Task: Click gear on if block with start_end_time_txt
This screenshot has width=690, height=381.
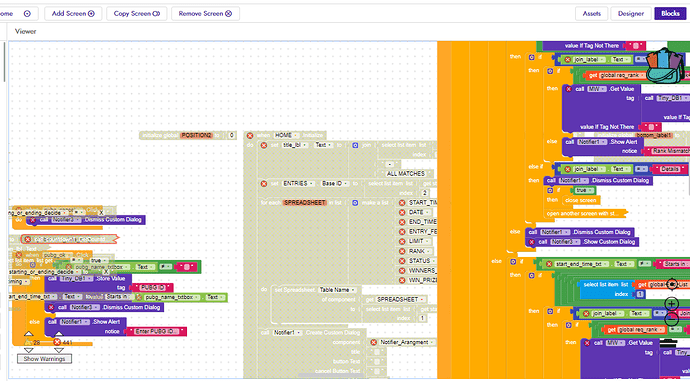Action: [x=513, y=262]
